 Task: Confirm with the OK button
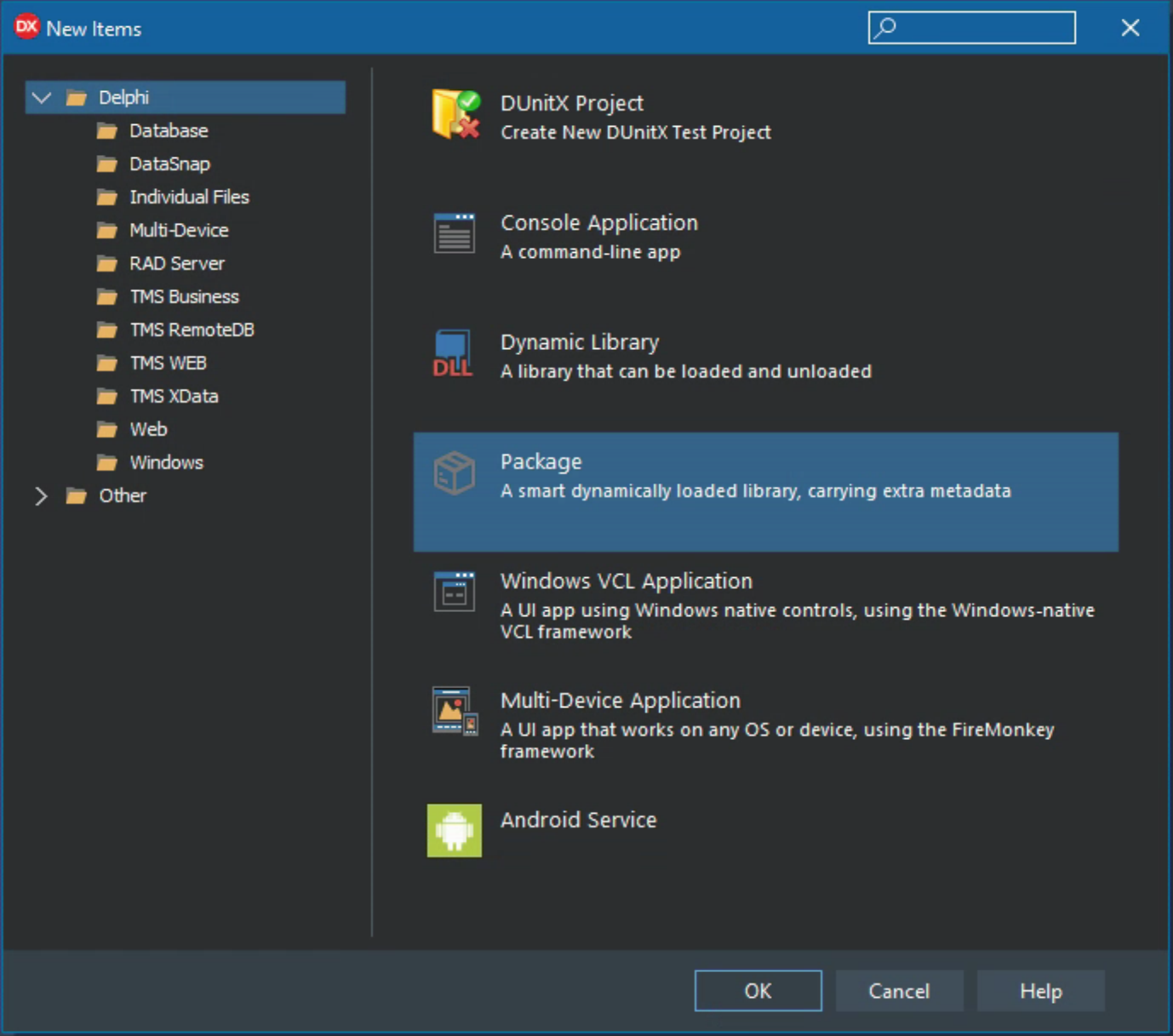click(x=758, y=991)
